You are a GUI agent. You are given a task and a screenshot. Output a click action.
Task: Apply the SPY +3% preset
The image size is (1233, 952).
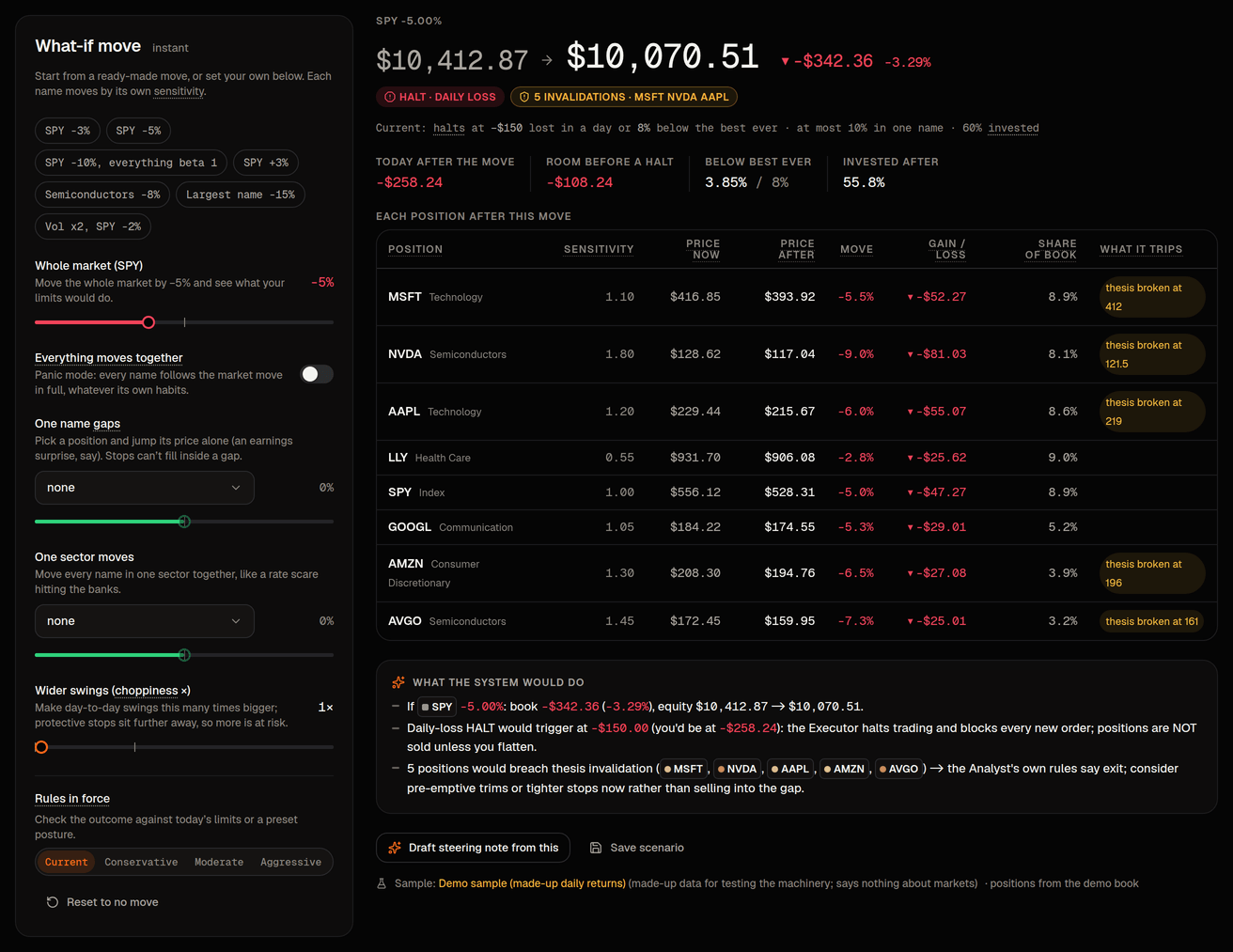(266, 163)
